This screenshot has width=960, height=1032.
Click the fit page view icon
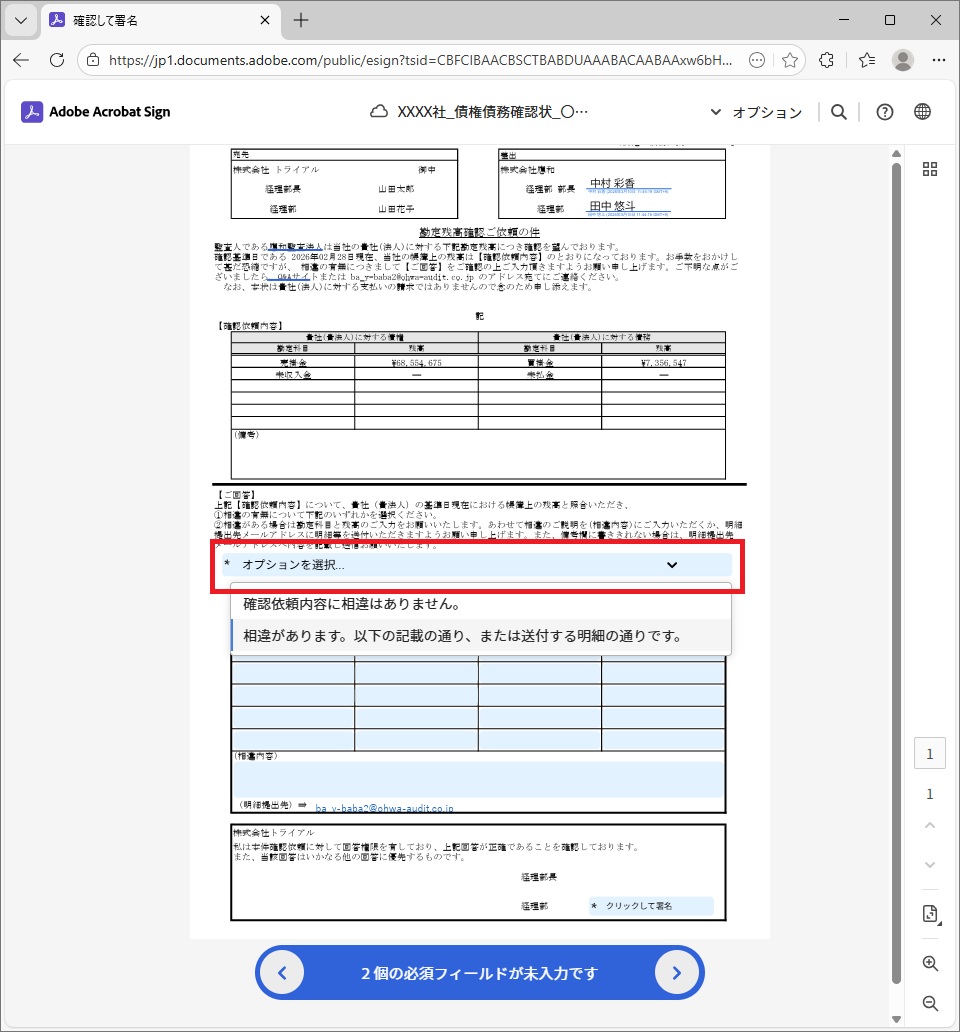click(x=930, y=914)
